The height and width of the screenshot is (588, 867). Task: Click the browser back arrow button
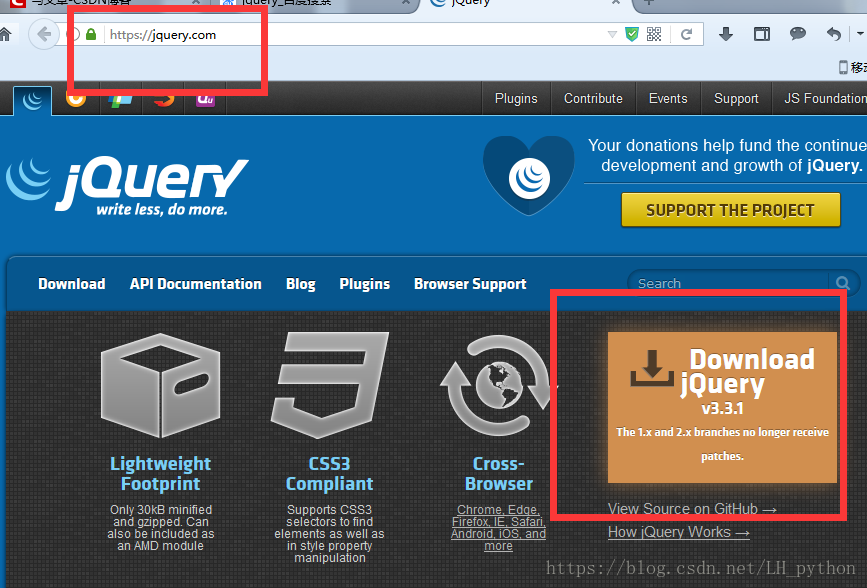click(44, 34)
